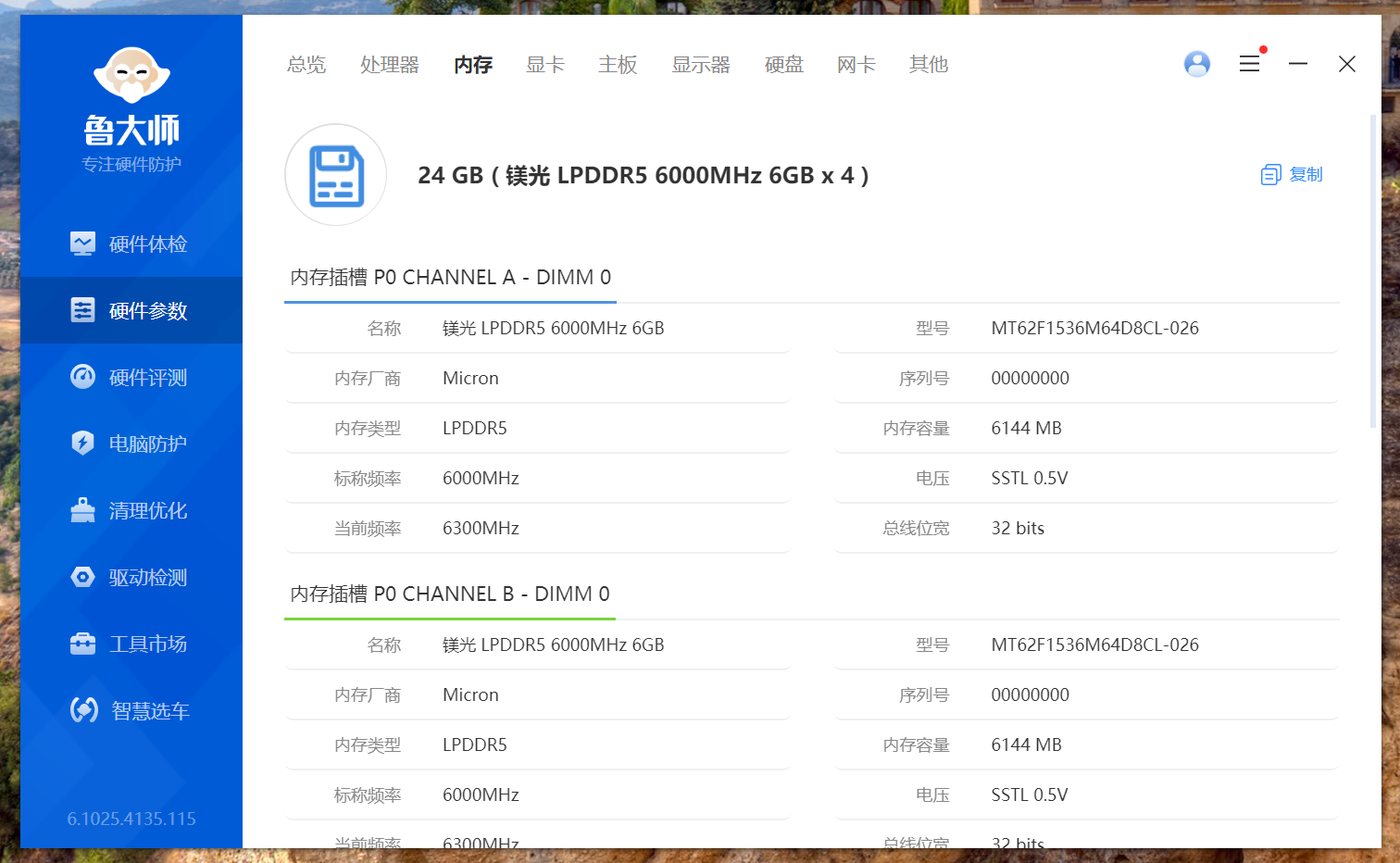
Task: Switch to the 显示器 tab
Action: tap(701, 65)
